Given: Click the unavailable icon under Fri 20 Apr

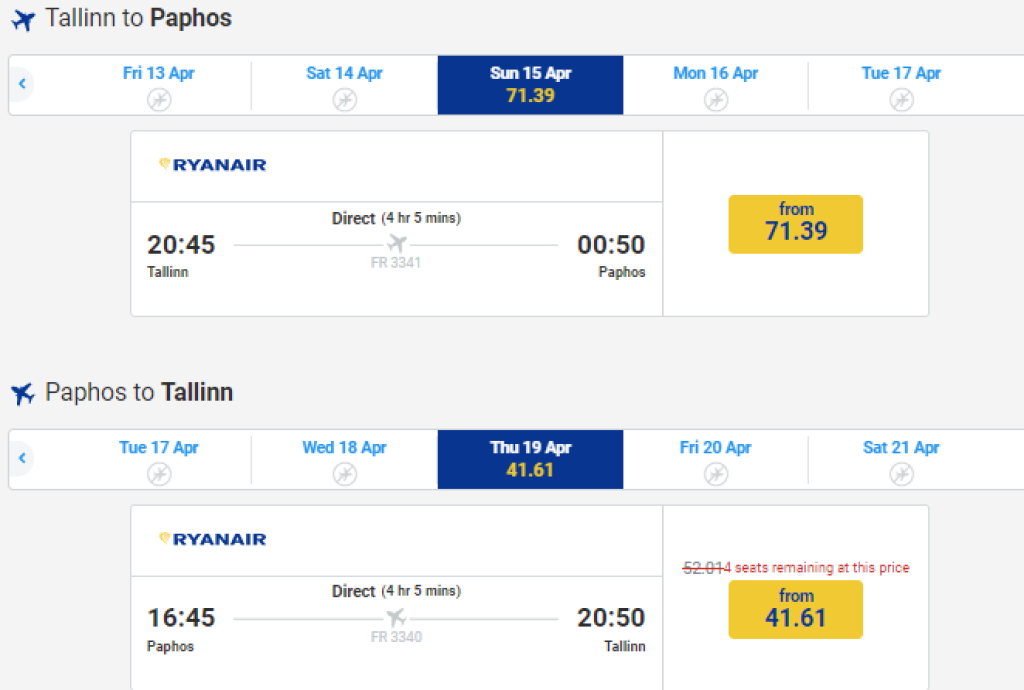Looking at the screenshot, I should coord(716,474).
